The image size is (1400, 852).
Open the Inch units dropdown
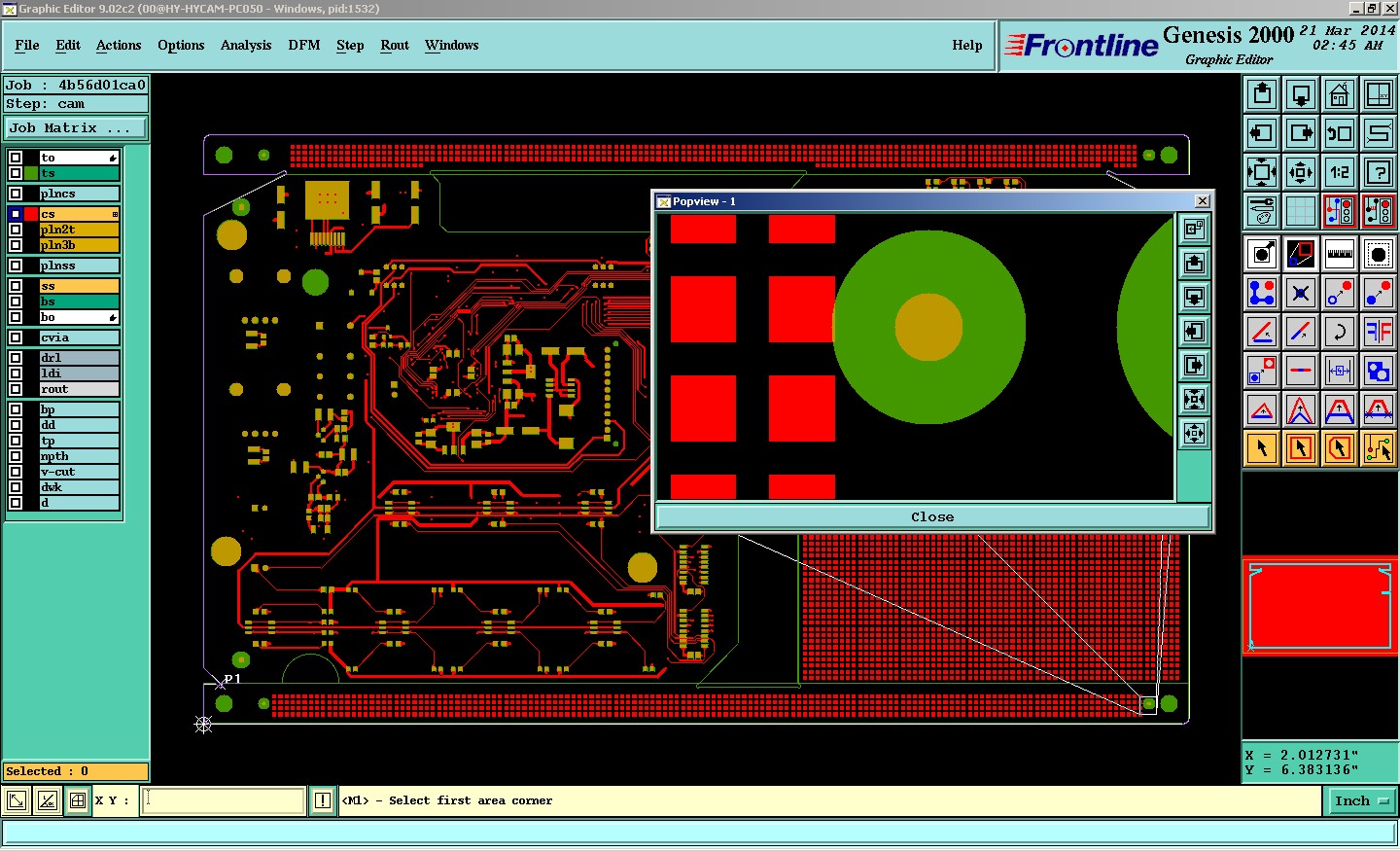click(1360, 800)
